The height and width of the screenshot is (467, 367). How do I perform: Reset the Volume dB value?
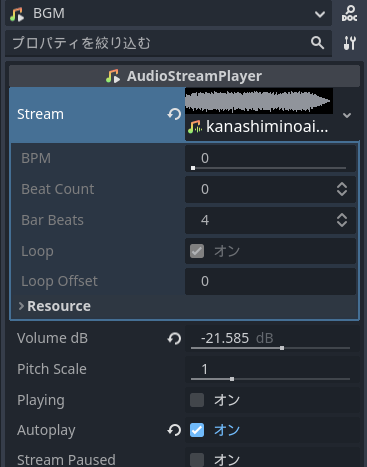pyautogui.click(x=174, y=339)
